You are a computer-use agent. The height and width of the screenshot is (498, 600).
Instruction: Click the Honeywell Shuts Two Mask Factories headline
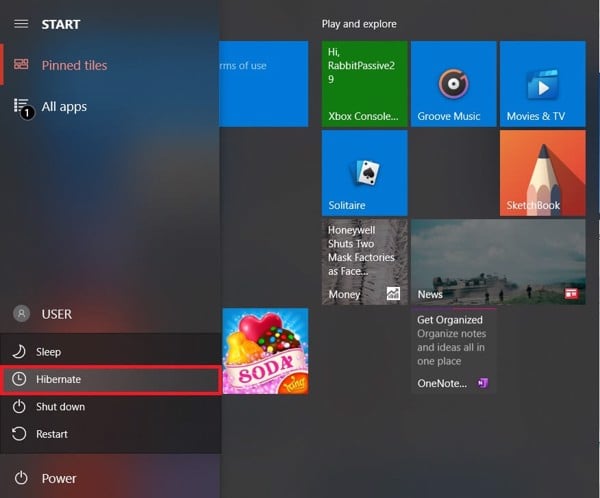coord(361,250)
